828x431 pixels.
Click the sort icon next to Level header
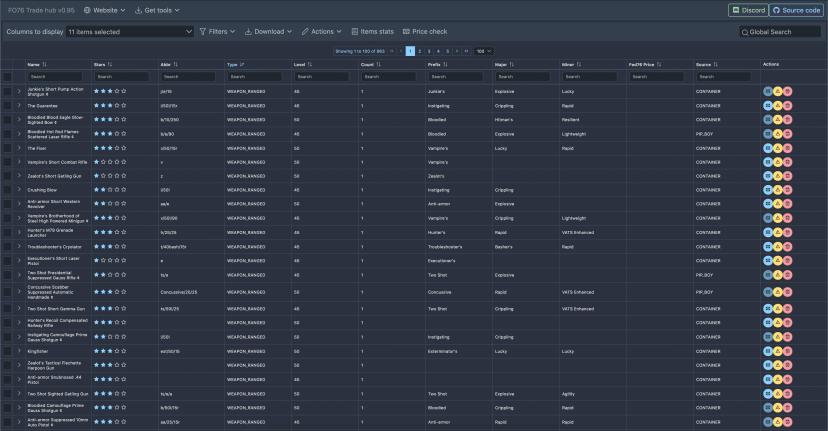[x=312, y=64]
